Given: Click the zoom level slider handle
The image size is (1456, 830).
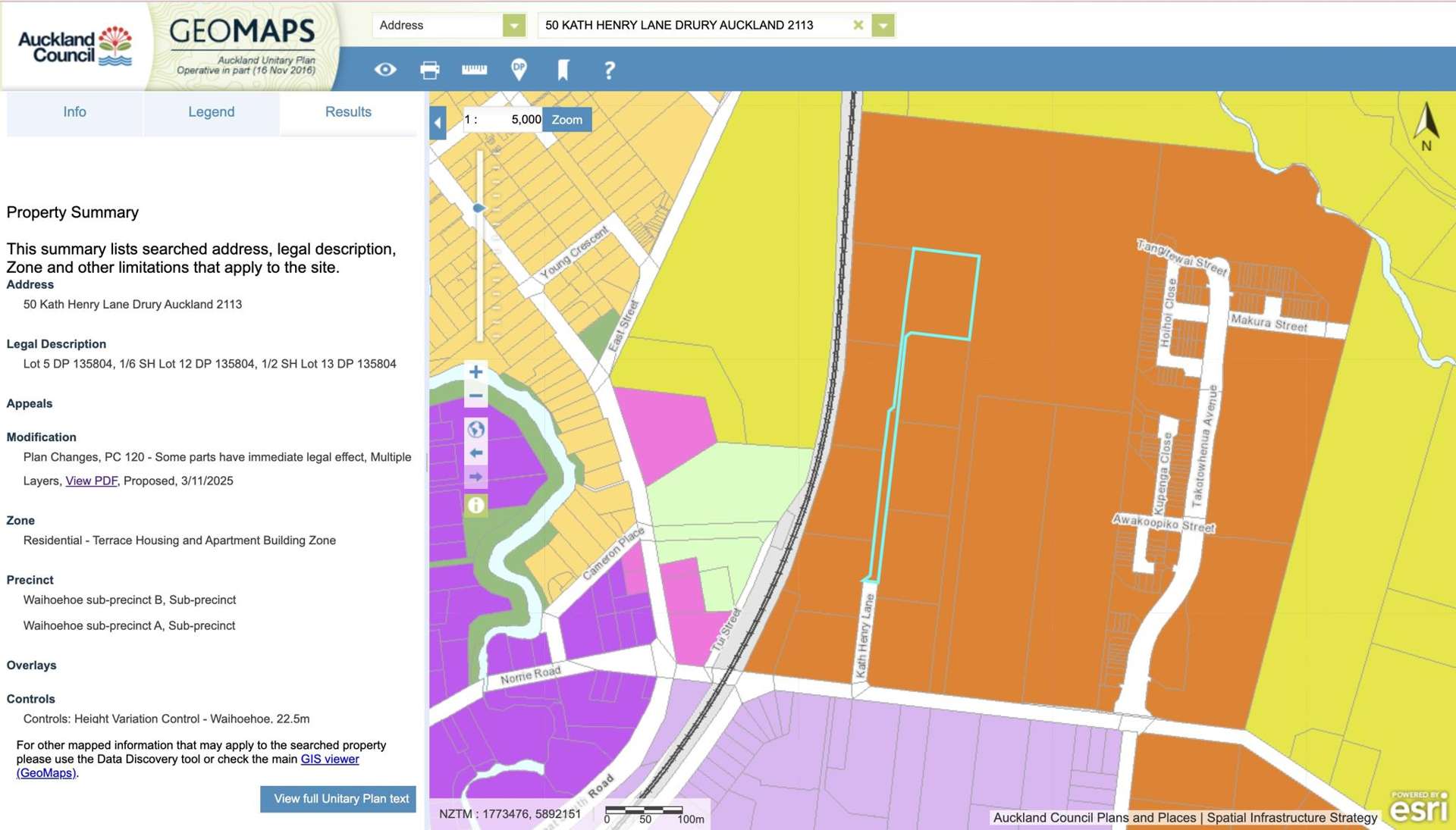Looking at the screenshot, I should coord(479,208).
